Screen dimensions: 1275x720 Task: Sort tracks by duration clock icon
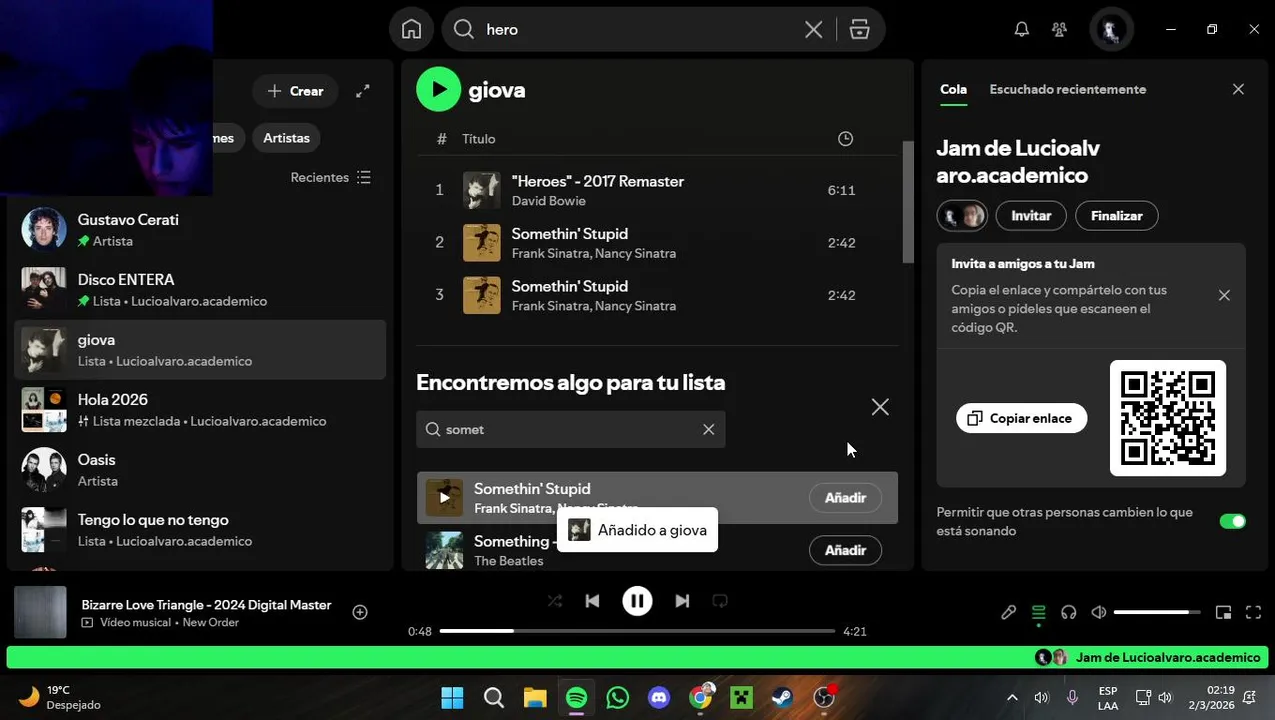(x=845, y=139)
